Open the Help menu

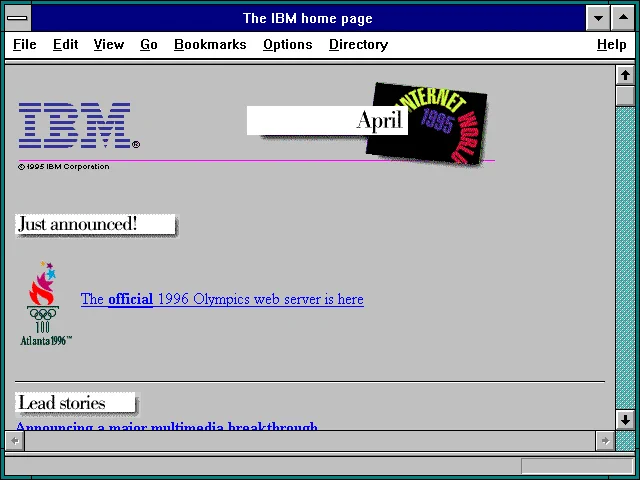tap(611, 44)
